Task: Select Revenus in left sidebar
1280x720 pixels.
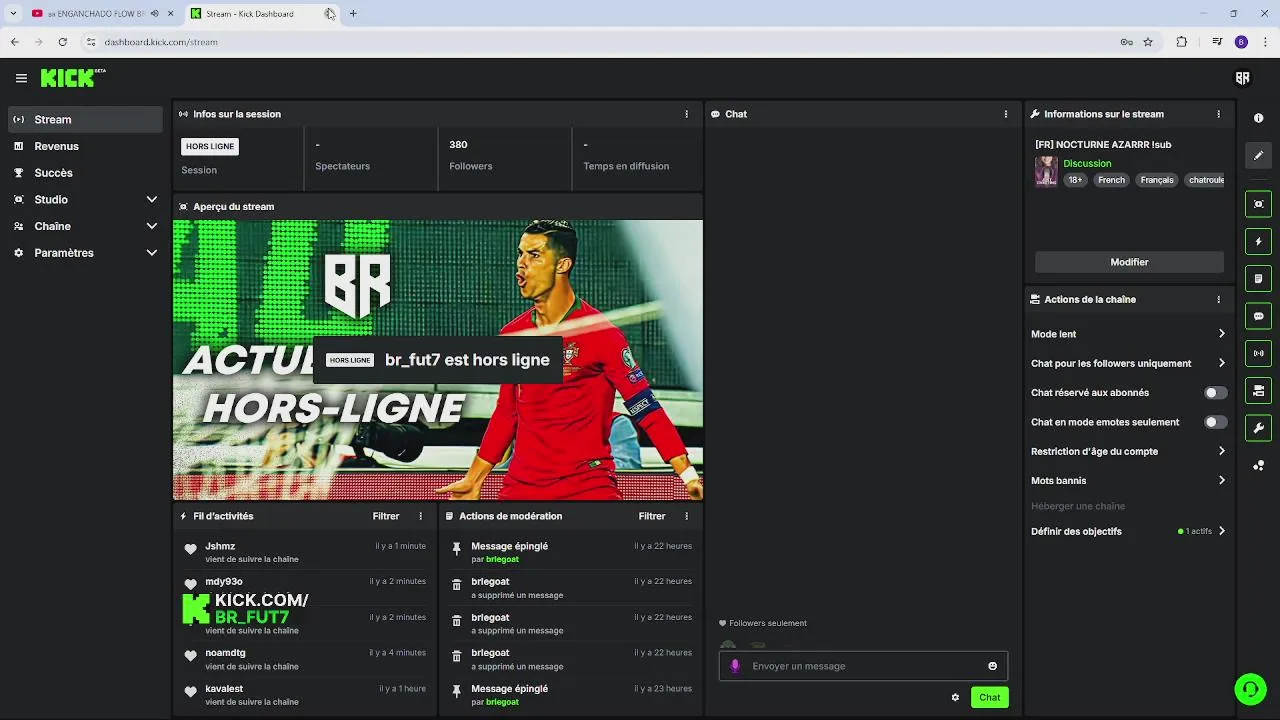Action: [x=85, y=146]
